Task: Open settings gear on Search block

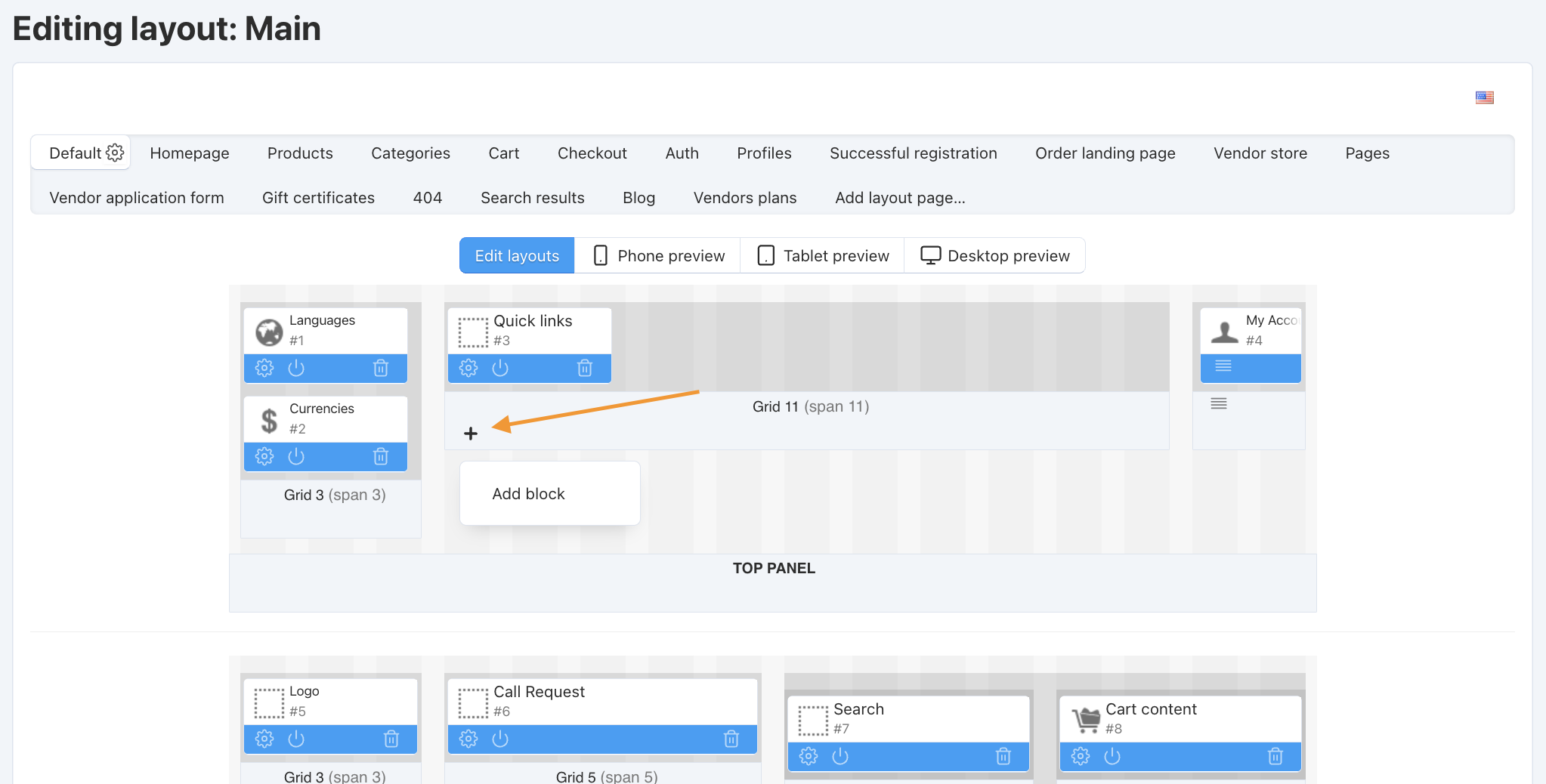Action: tap(809, 756)
